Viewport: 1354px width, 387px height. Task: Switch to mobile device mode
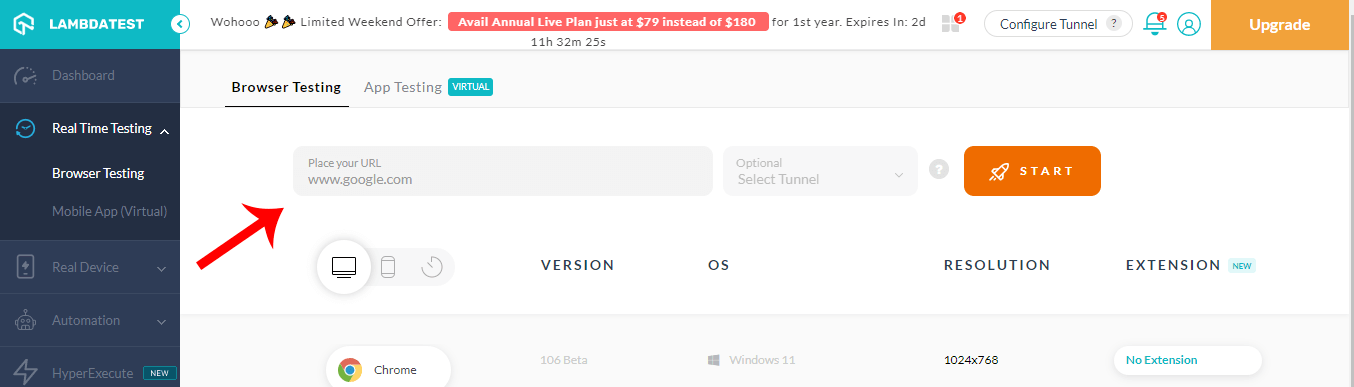click(x=389, y=267)
